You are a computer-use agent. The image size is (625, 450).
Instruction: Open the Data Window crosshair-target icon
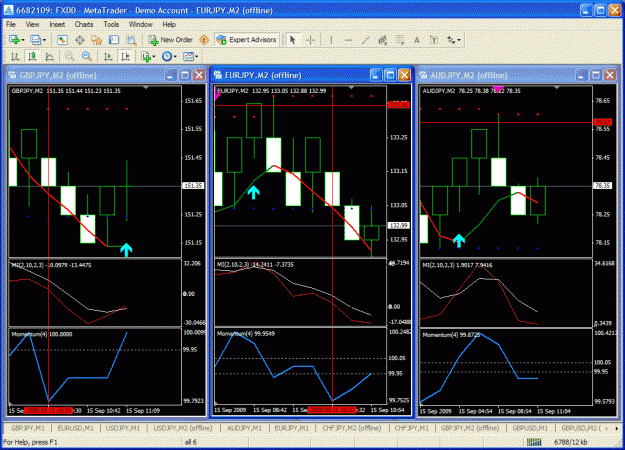point(79,40)
